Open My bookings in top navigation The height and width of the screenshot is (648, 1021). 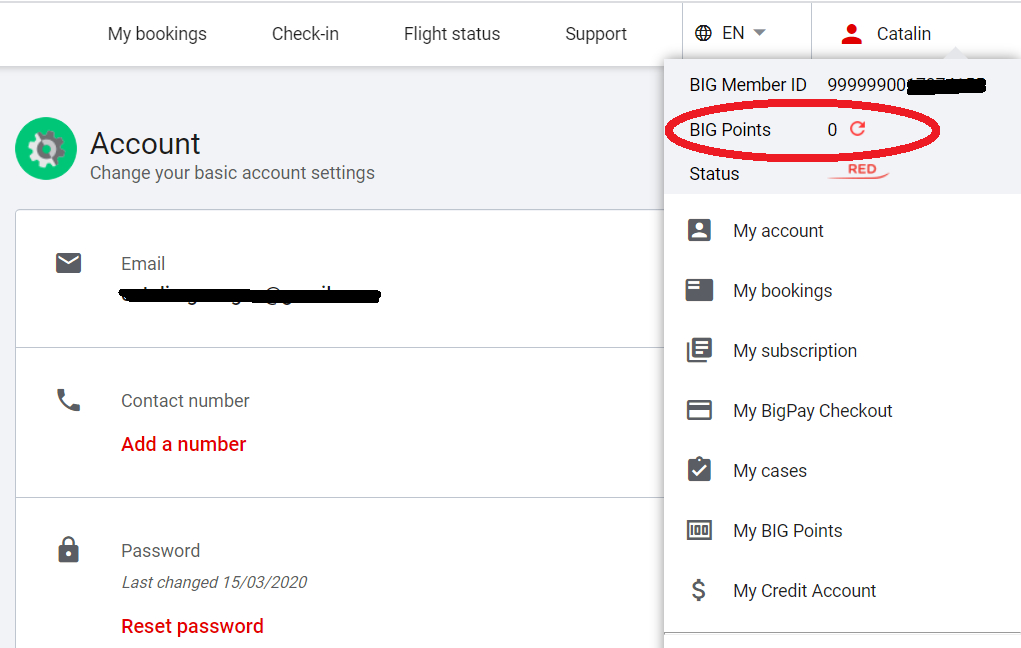(157, 34)
